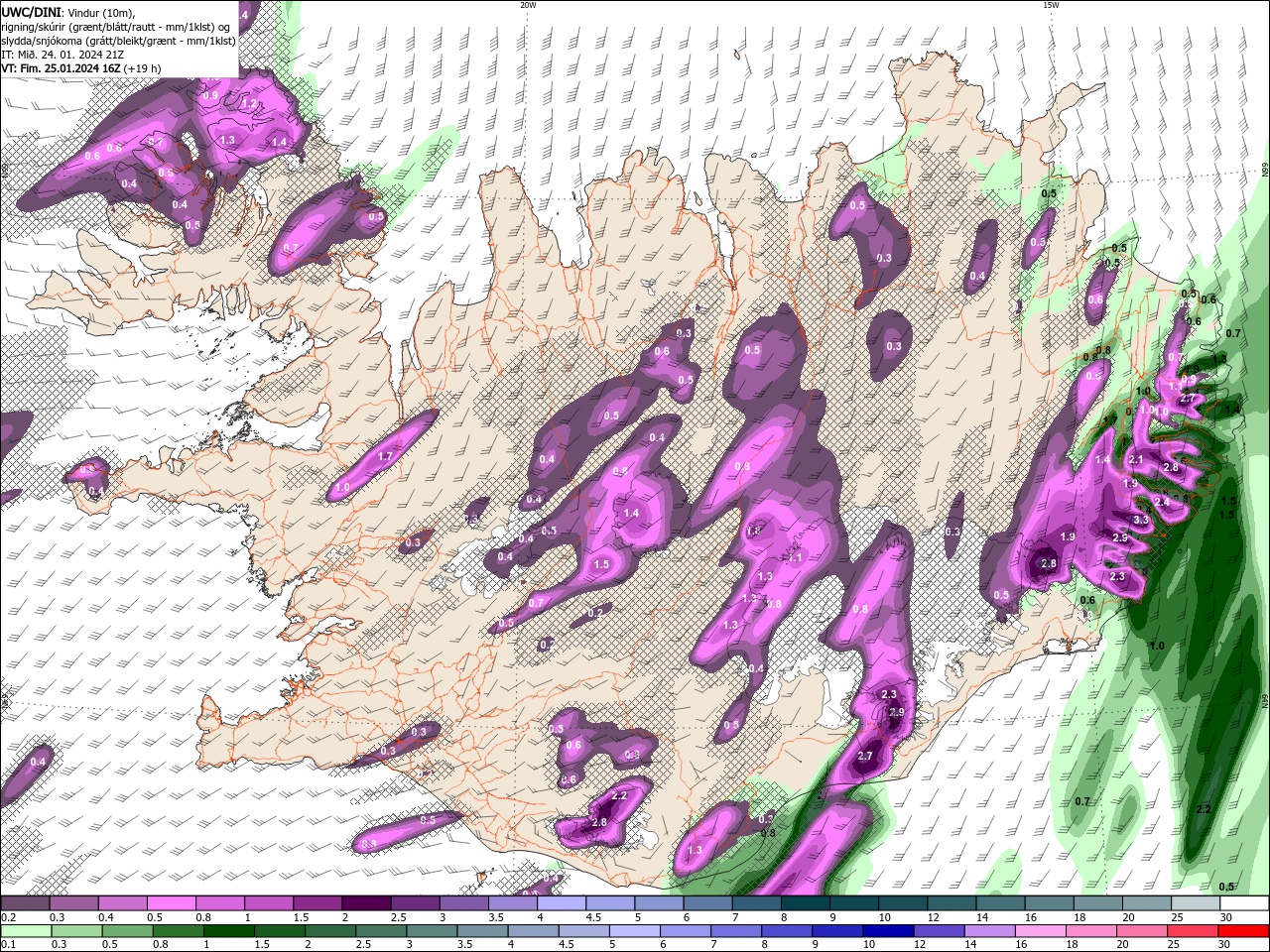
Task: Click the 'rigning/skúrir' legend description line
Action: 114,27
